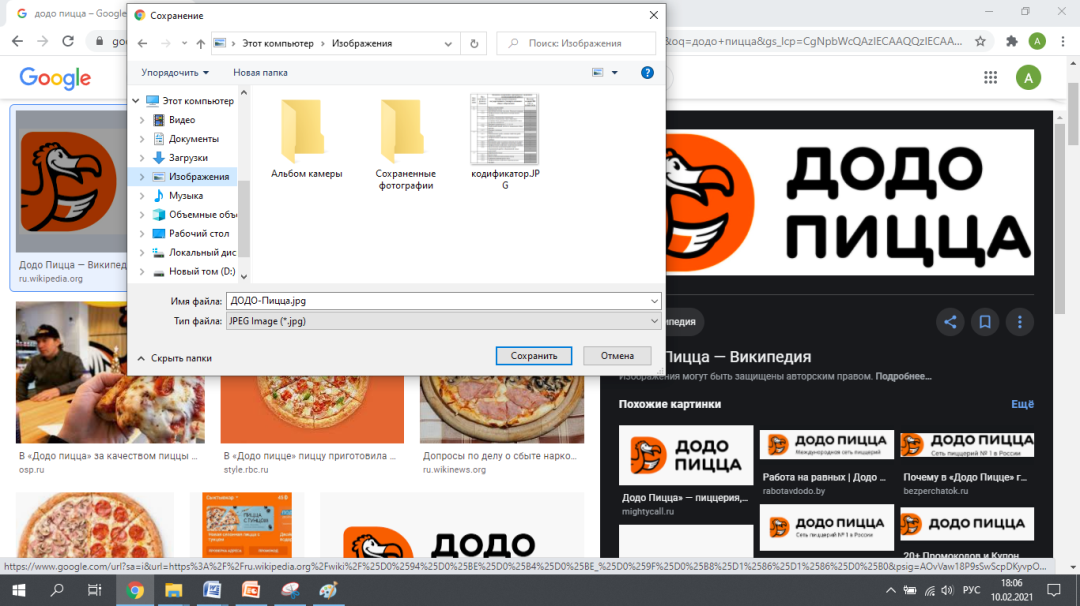Open the Chrome extensions puzzle icon
1080x606 pixels.
(x=1011, y=41)
